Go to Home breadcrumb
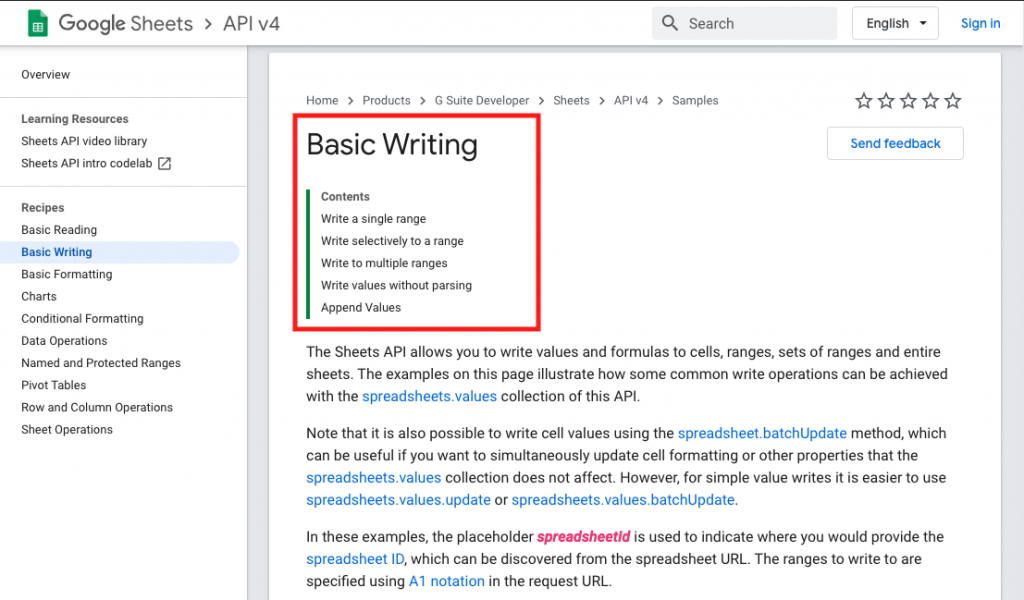 322,101
